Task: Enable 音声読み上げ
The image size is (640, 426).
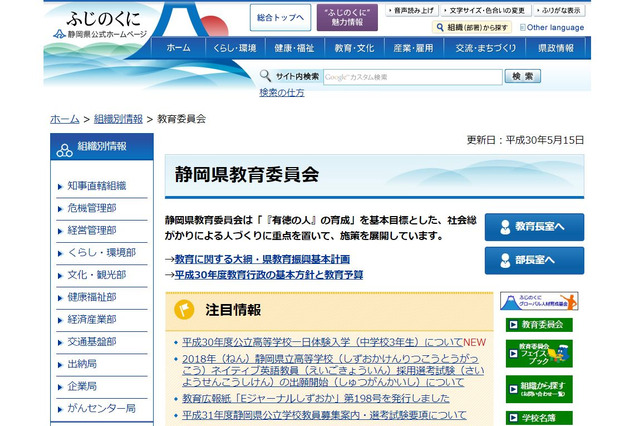Action: coord(411,11)
